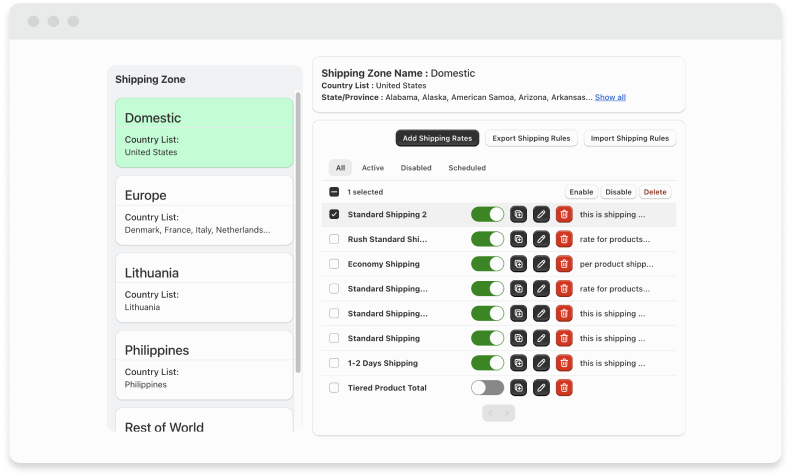Switch to the Scheduled tab

[467, 168]
